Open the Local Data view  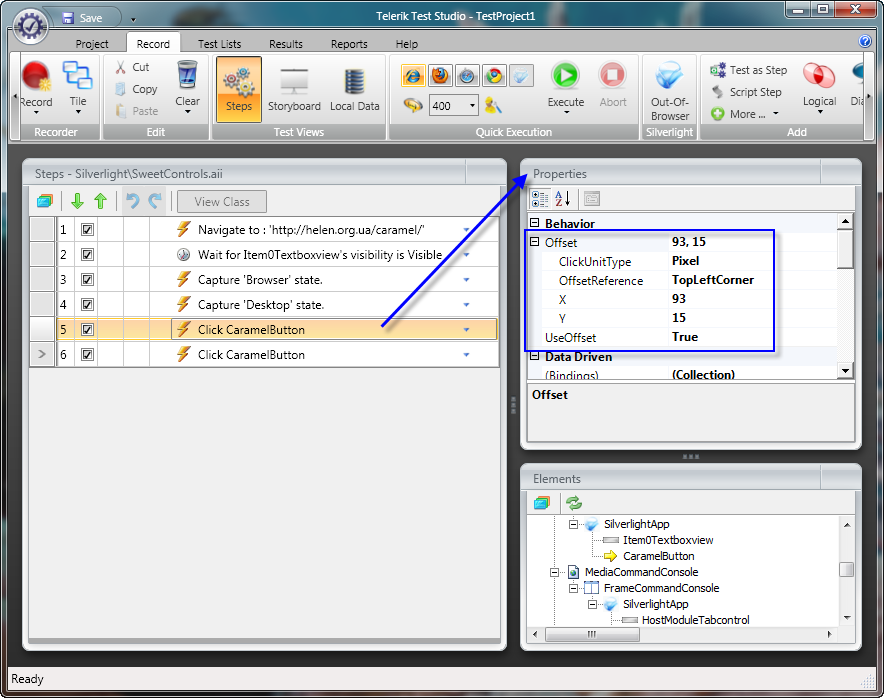[355, 89]
